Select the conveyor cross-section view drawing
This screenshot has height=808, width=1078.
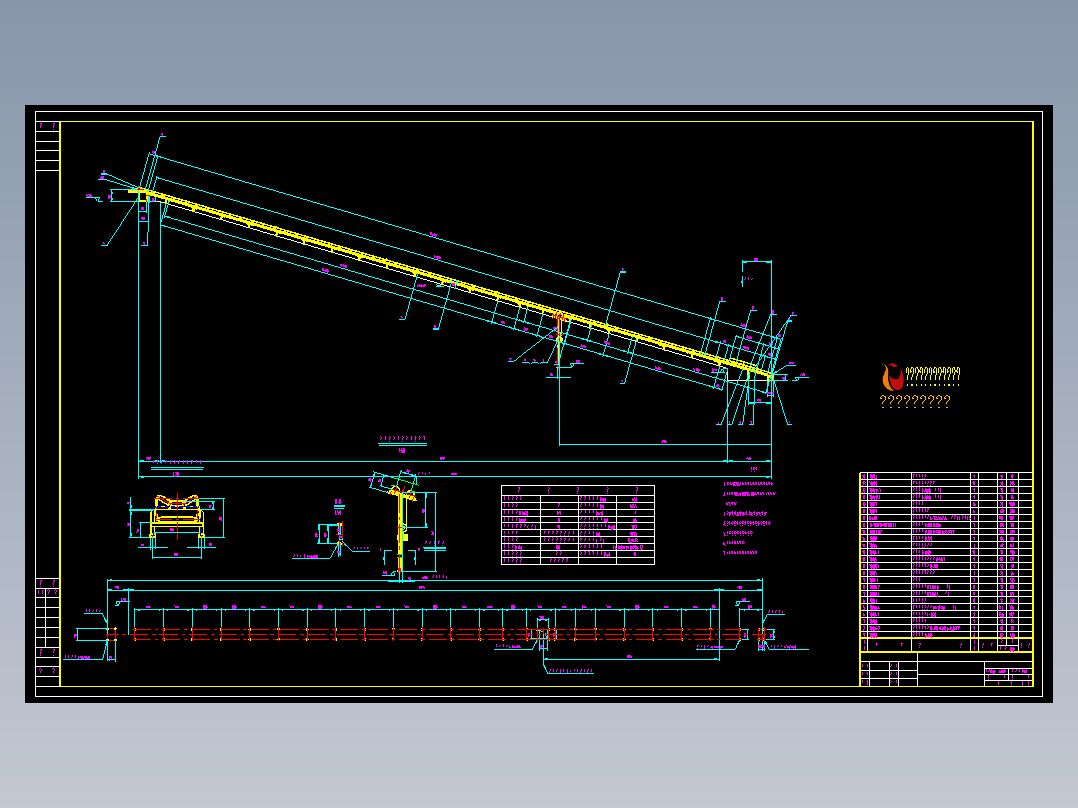[x=177, y=525]
